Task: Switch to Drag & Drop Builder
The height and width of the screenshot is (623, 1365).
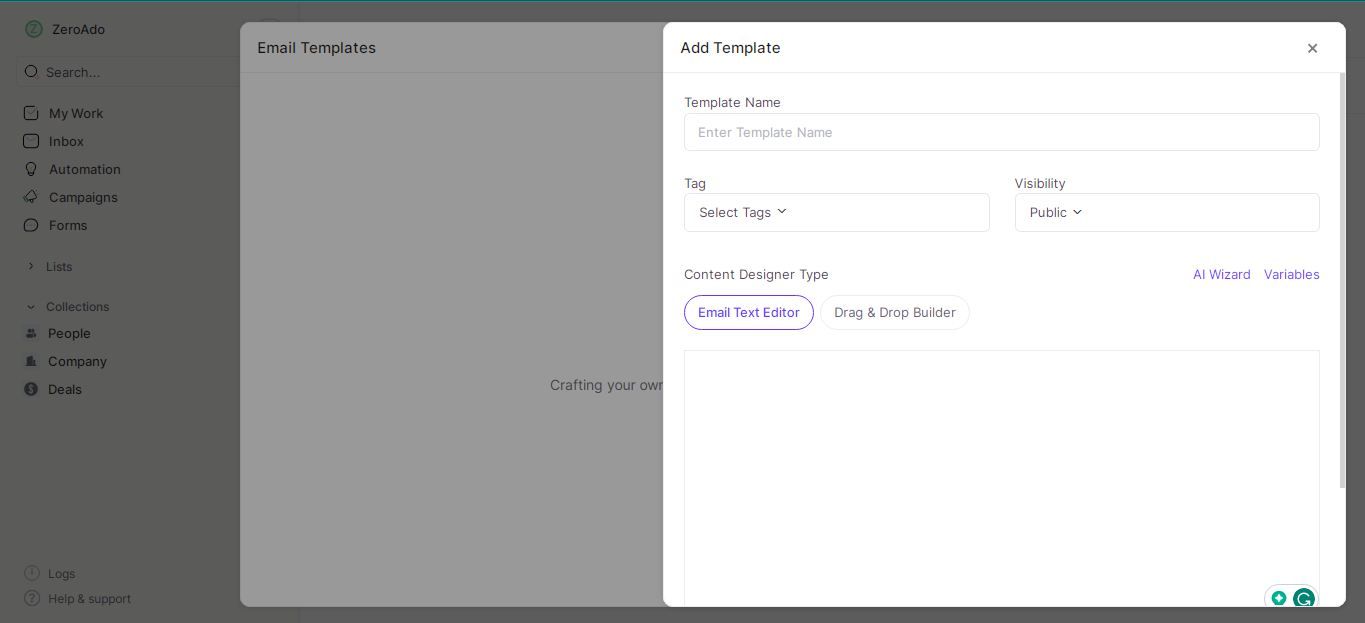Action: tap(895, 312)
